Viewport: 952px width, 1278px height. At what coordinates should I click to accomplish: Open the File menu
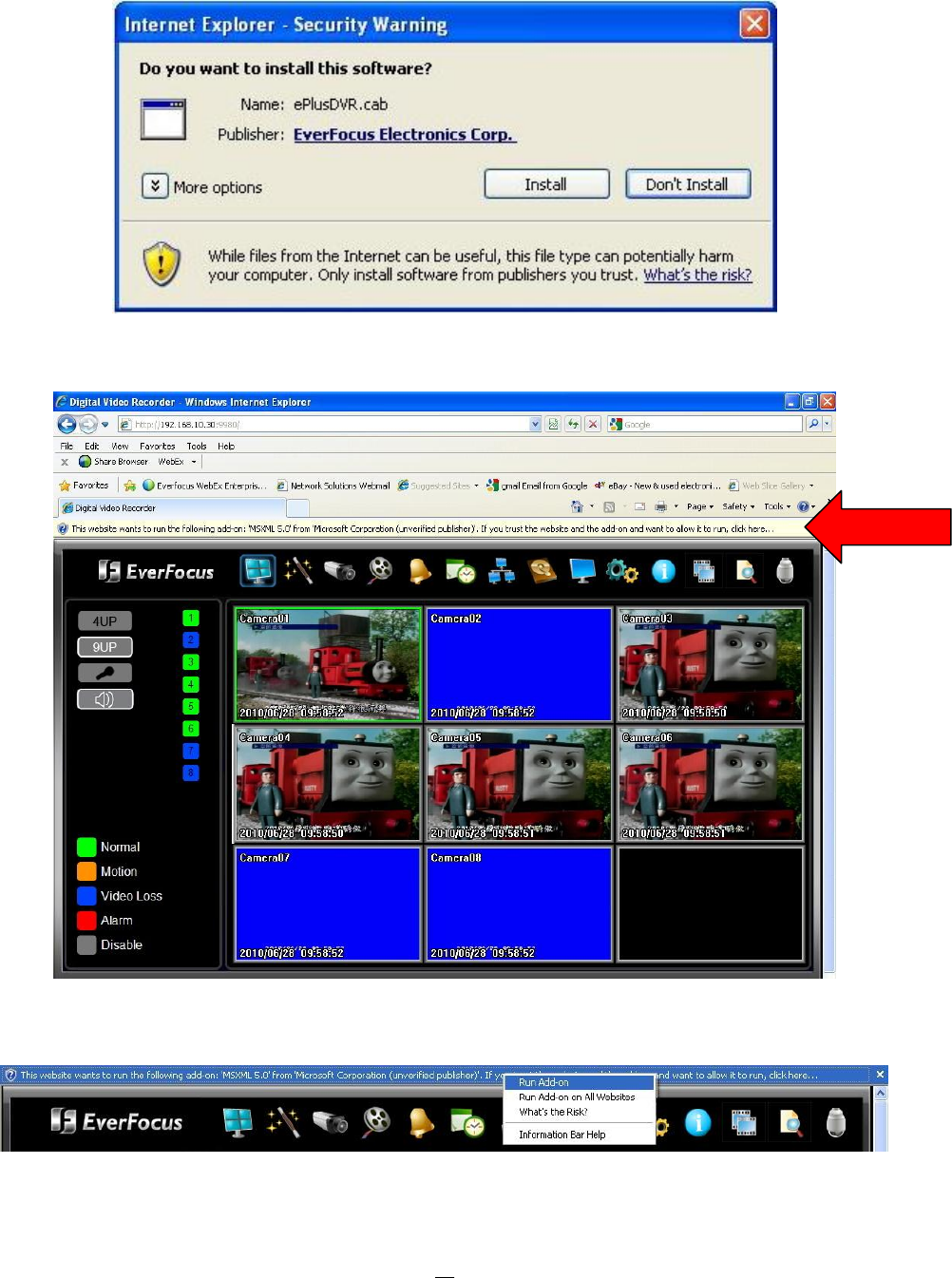(x=67, y=446)
